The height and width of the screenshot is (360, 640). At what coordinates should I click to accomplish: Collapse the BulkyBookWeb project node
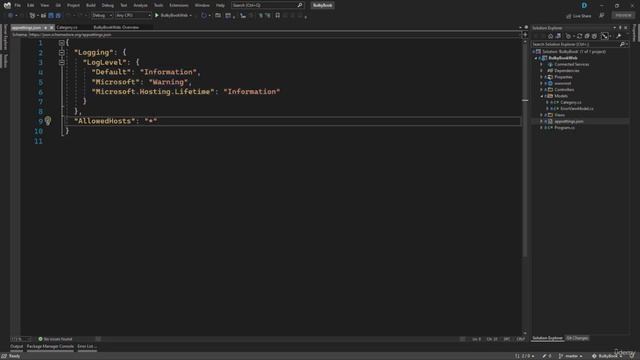coord(536,58)
